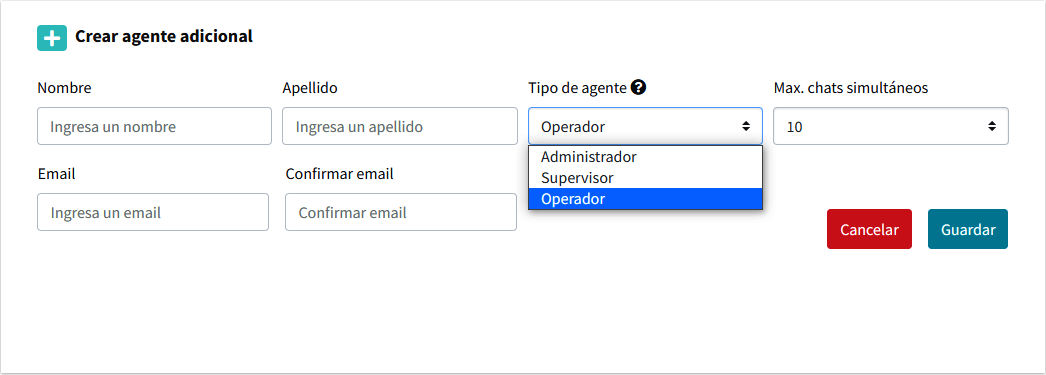The width and height of the screenshot is (1046, 375).
Task: Click the 'Tipo de agente' label text
Action: [577, 87]
